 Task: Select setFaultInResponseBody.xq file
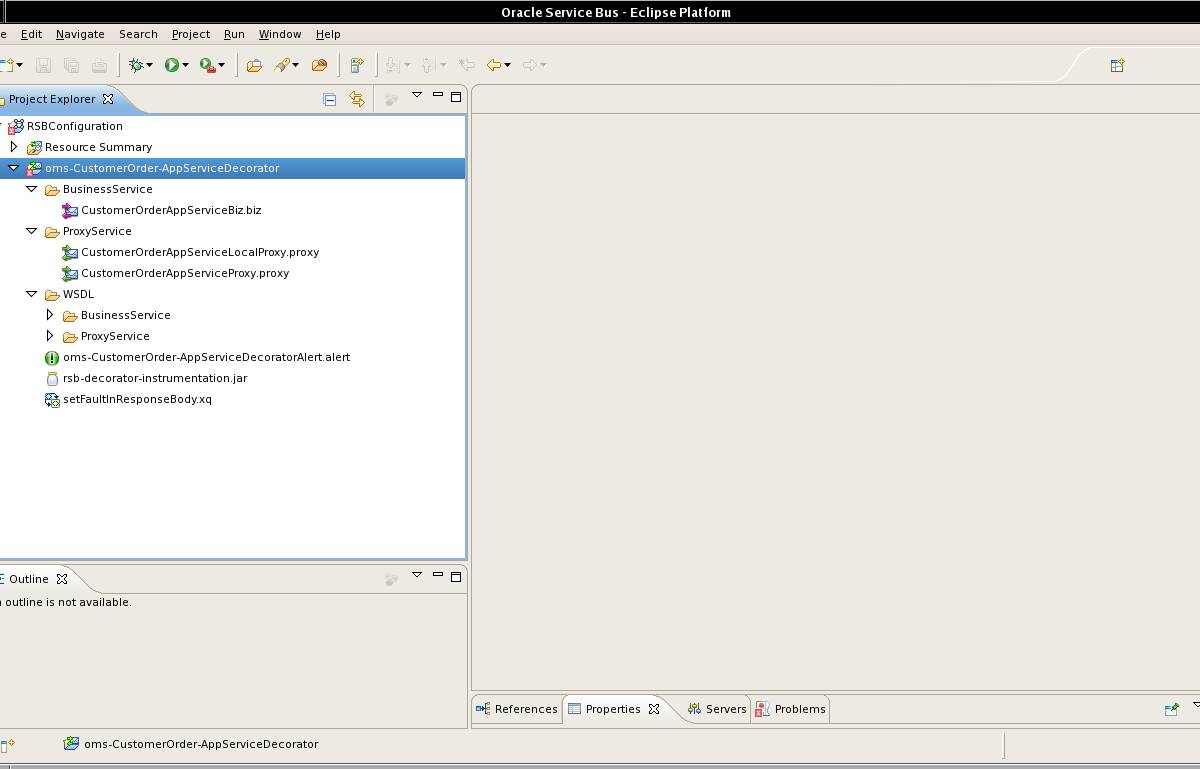click(137, 399)
